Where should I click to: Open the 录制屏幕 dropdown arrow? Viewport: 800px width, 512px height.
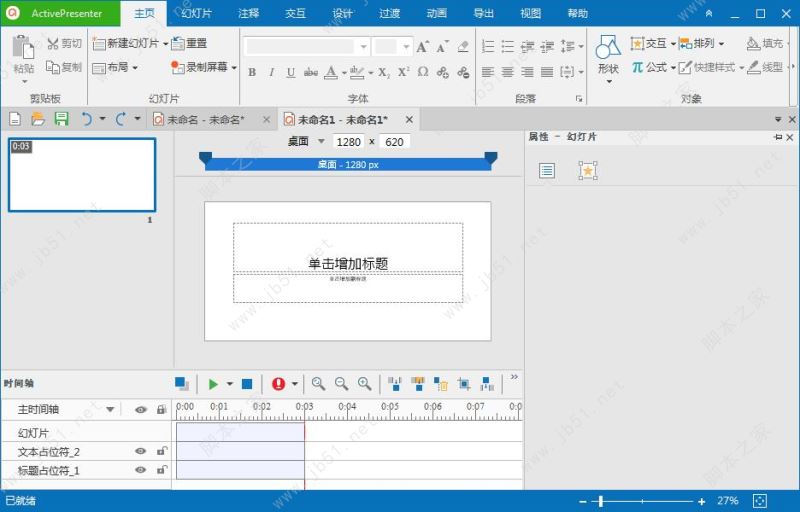[x=234, y=67]
